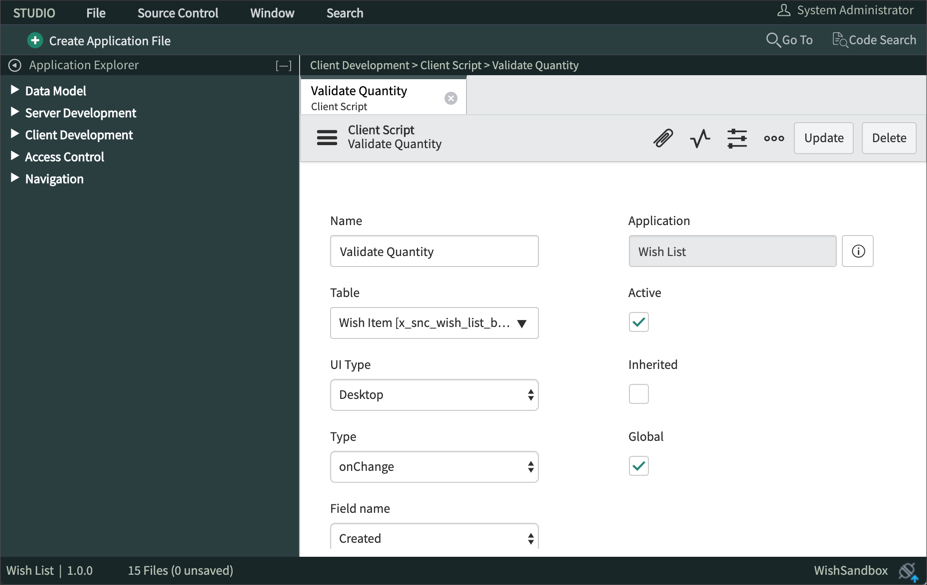The image size is (927, 585).
Task: Click into the Name input field
Action: 434,251
